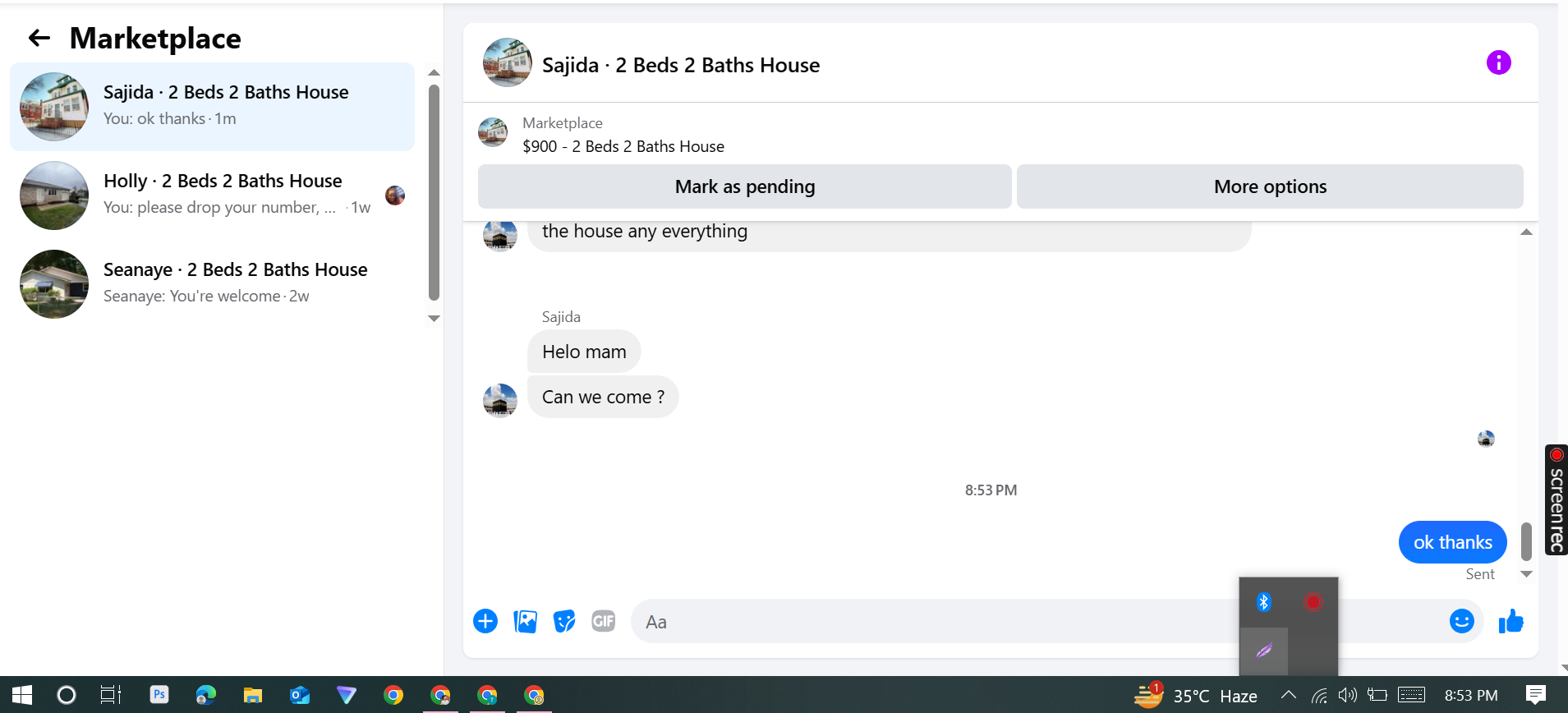
Task: Click the red record tray icon
Action: pyautogui.click(x=1313, y=602)
